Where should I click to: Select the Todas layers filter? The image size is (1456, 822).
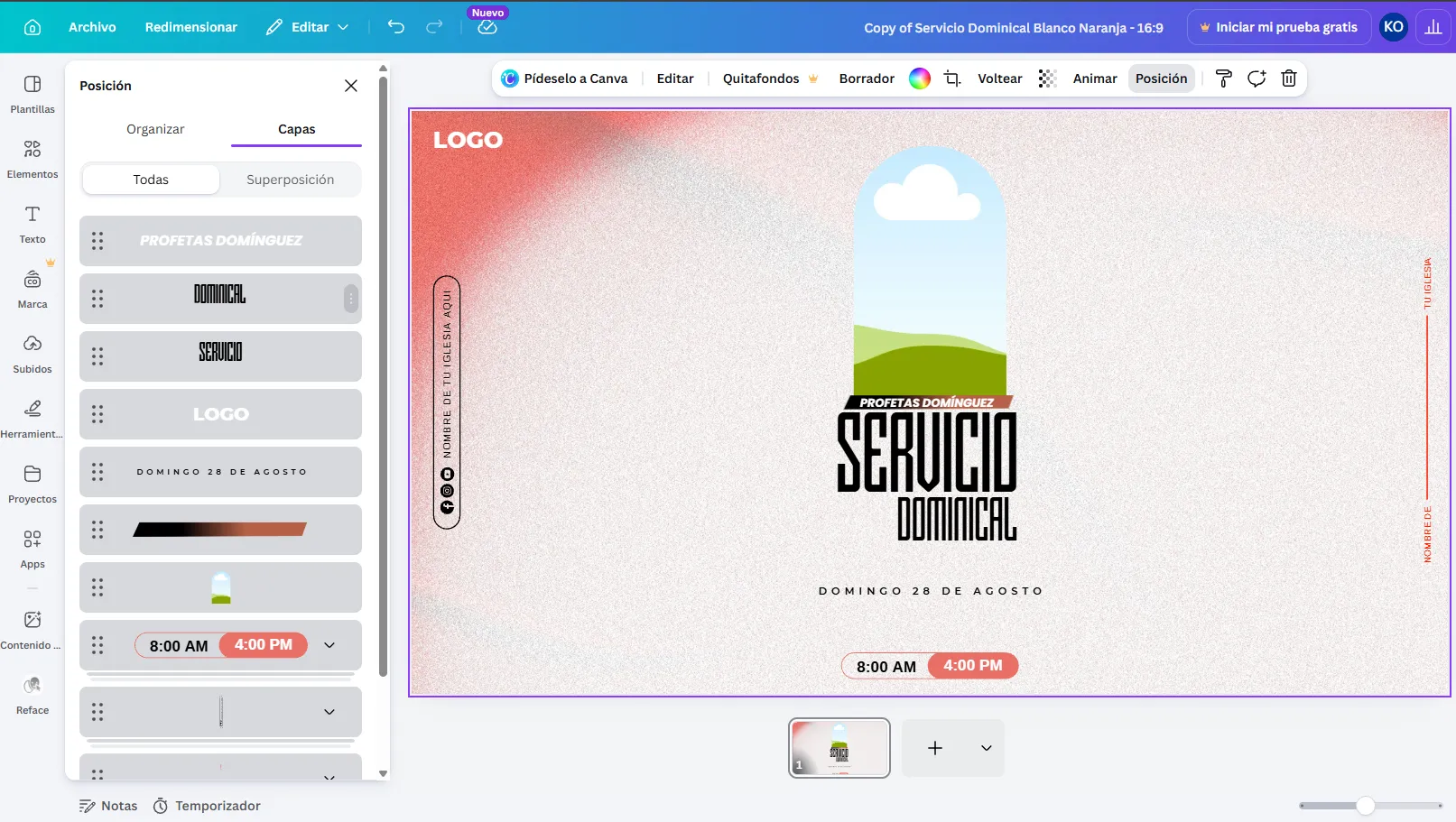pyautogui.click(x=151, y=180)
